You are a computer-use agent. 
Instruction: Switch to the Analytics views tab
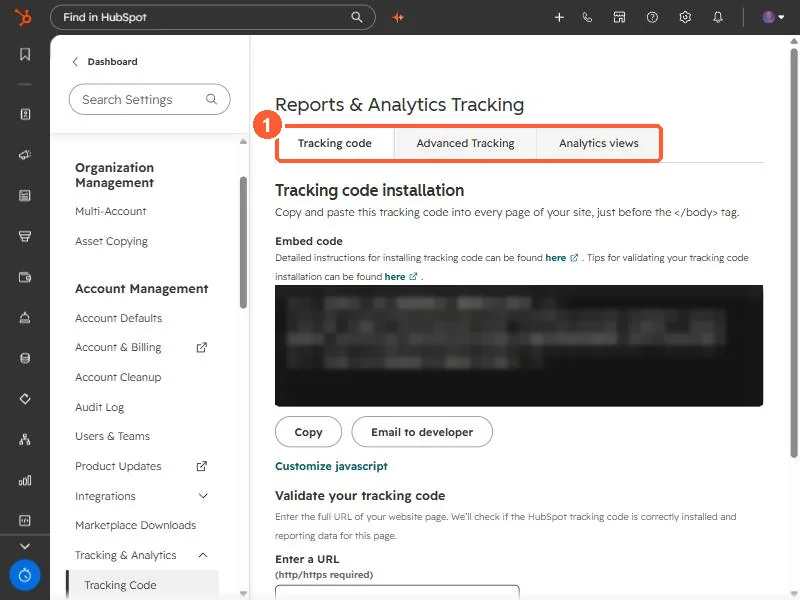pos(598,143)
